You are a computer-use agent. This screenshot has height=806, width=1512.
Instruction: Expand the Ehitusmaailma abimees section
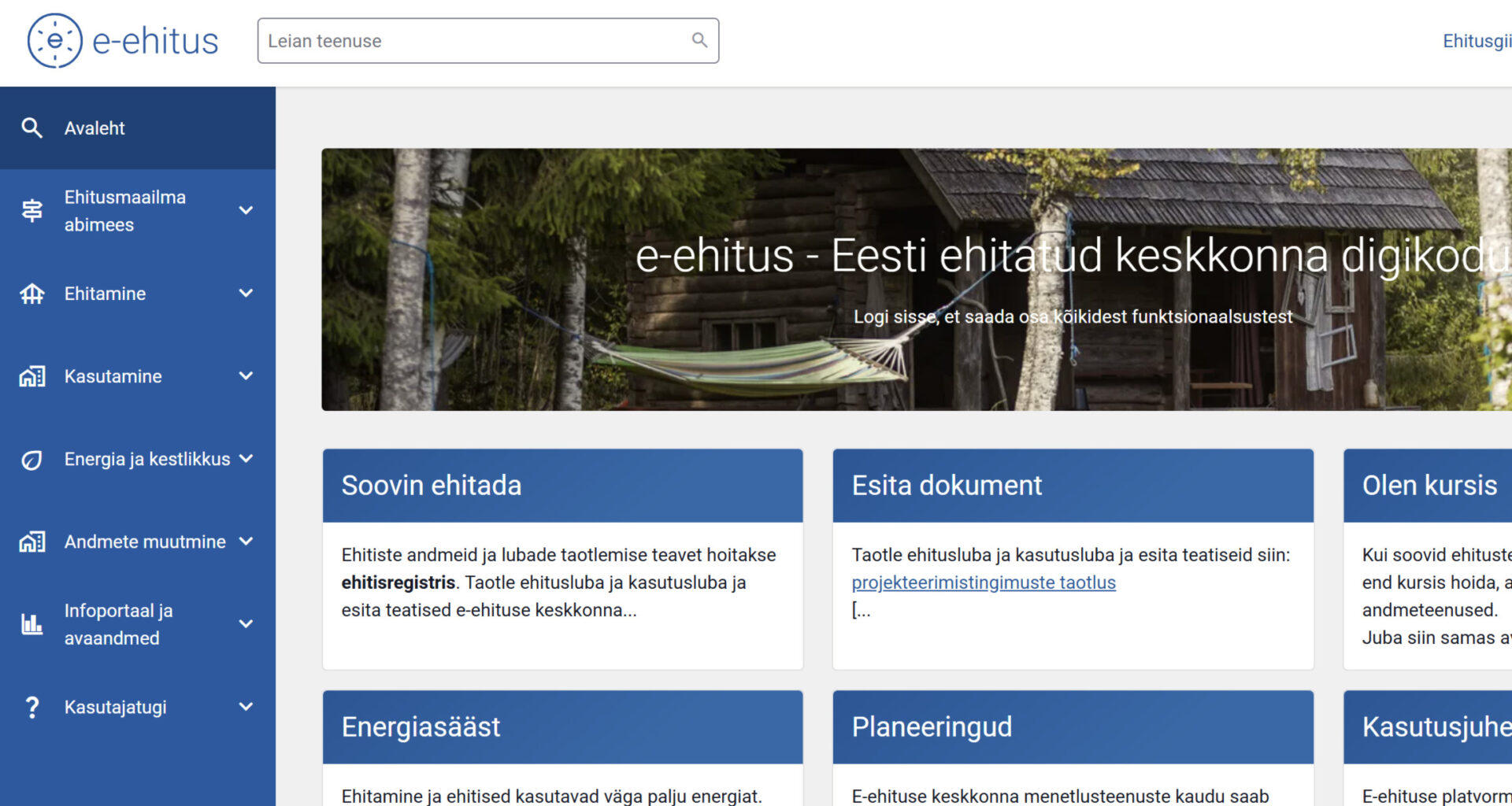point(246,210)
